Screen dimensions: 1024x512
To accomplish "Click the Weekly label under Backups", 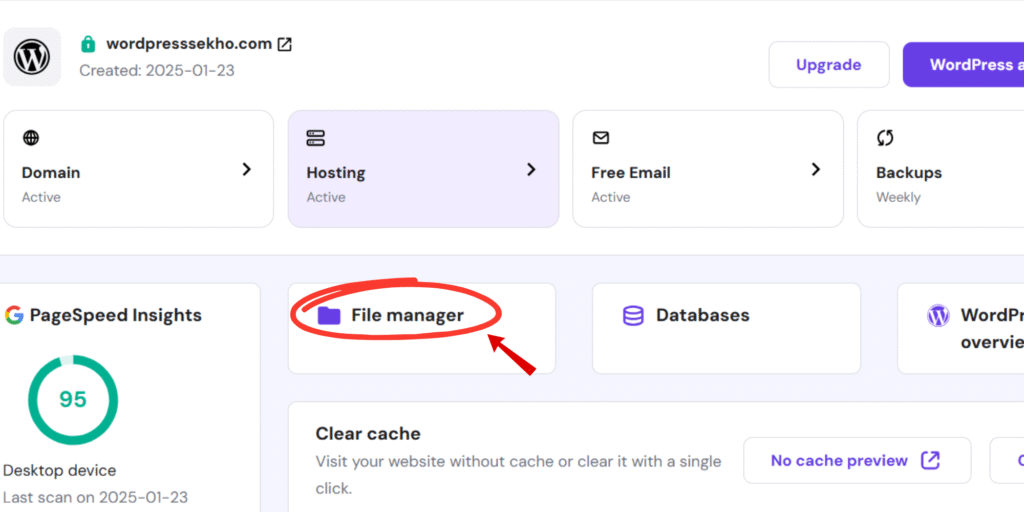I will pos(898,197).
